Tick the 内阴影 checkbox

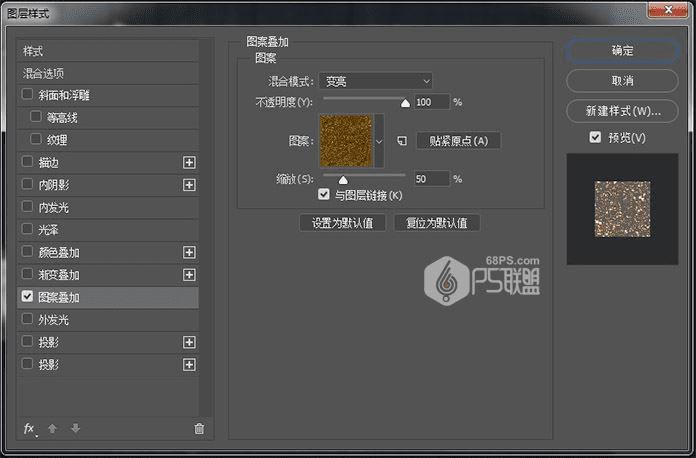(27, 184)
